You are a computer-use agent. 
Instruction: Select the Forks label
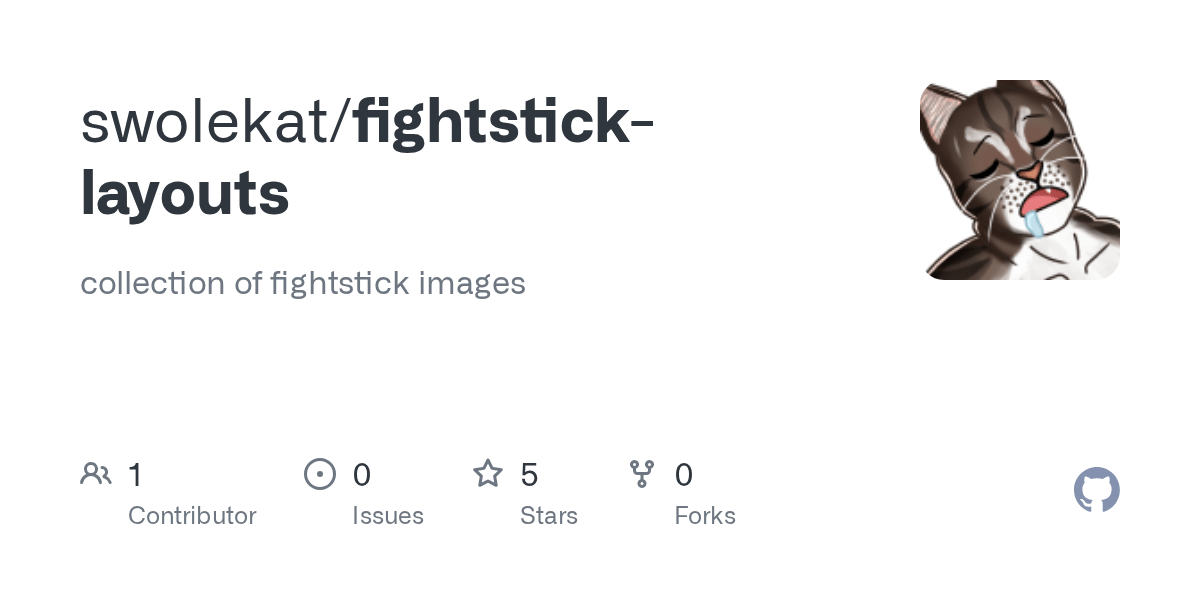pyautogui.click(x=705, y=516)
